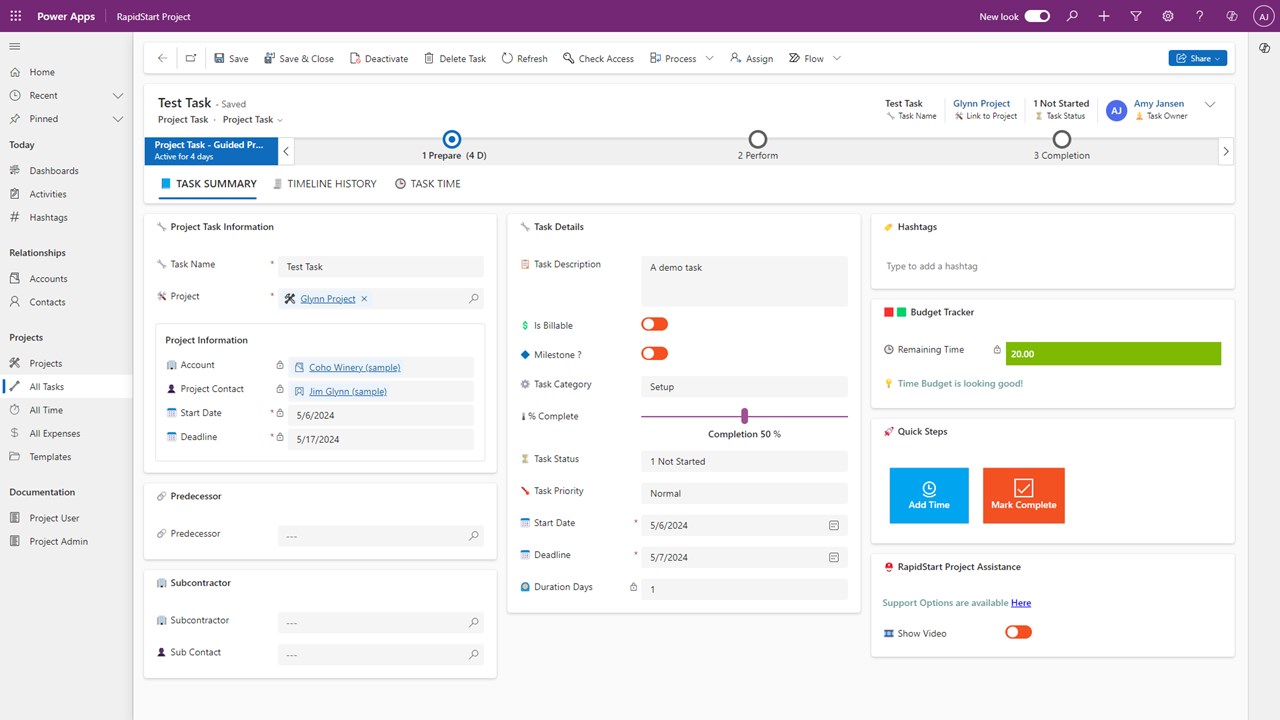1280x720 pixels.
Task: Go to next process stage chevron
Action: click(1226, 151)
